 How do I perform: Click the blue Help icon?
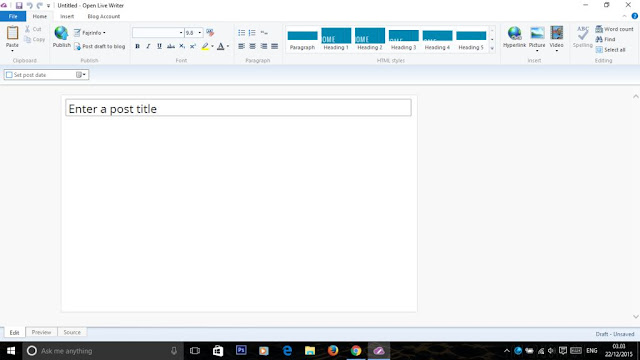[x=635, y=16]
